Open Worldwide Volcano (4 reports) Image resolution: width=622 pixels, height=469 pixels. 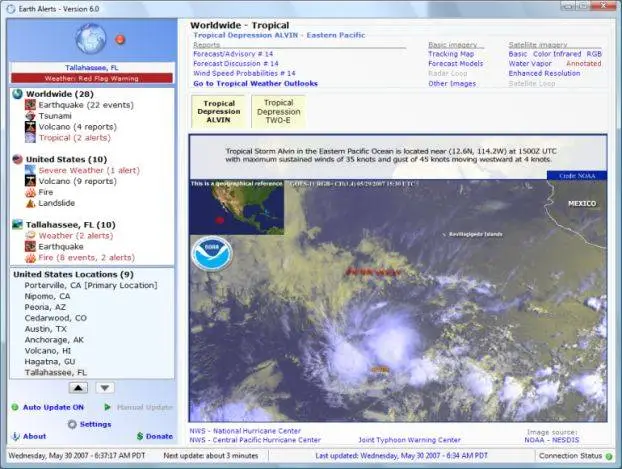(x=78, y=127)
